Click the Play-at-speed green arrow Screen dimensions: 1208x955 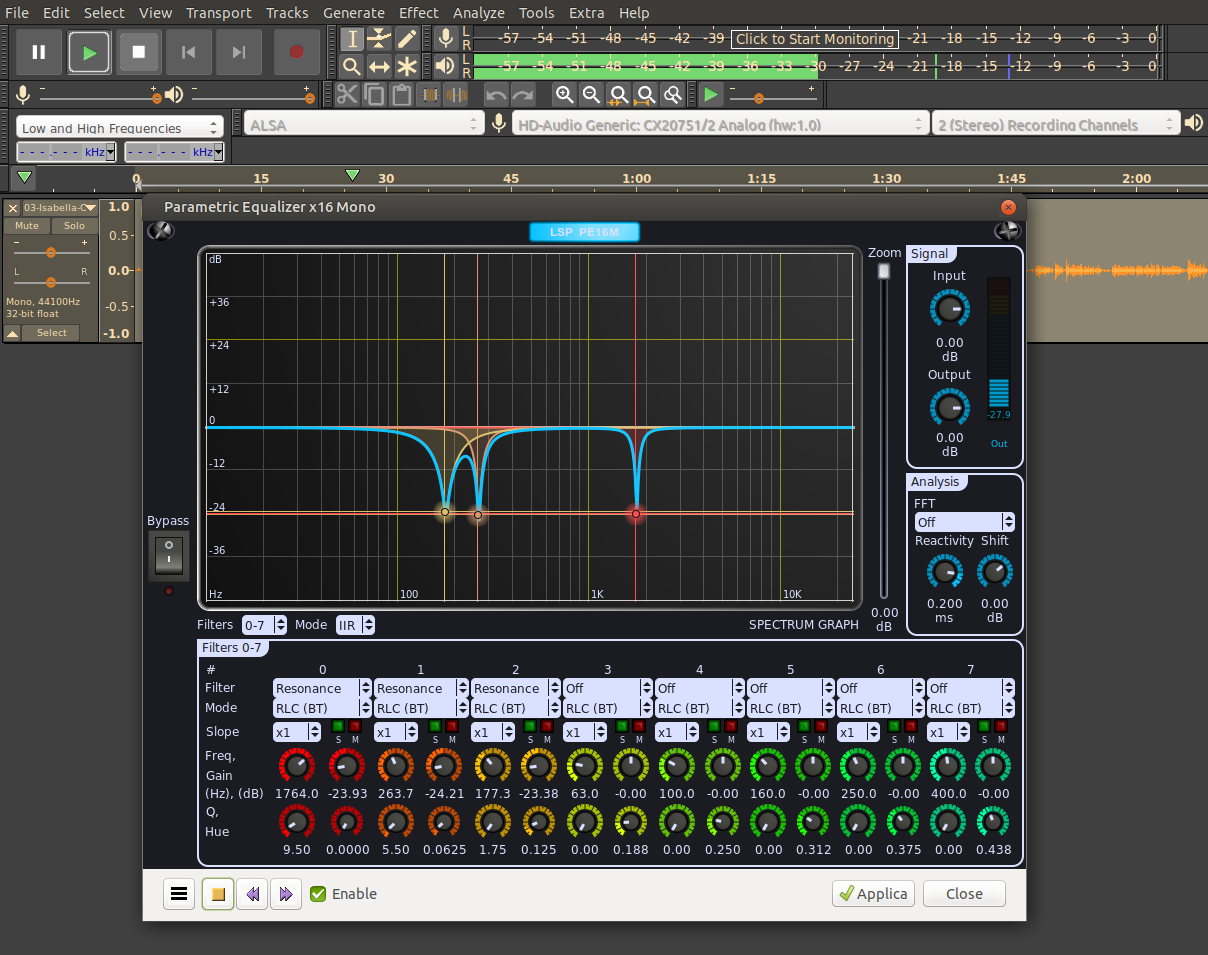tap(711, 95)
